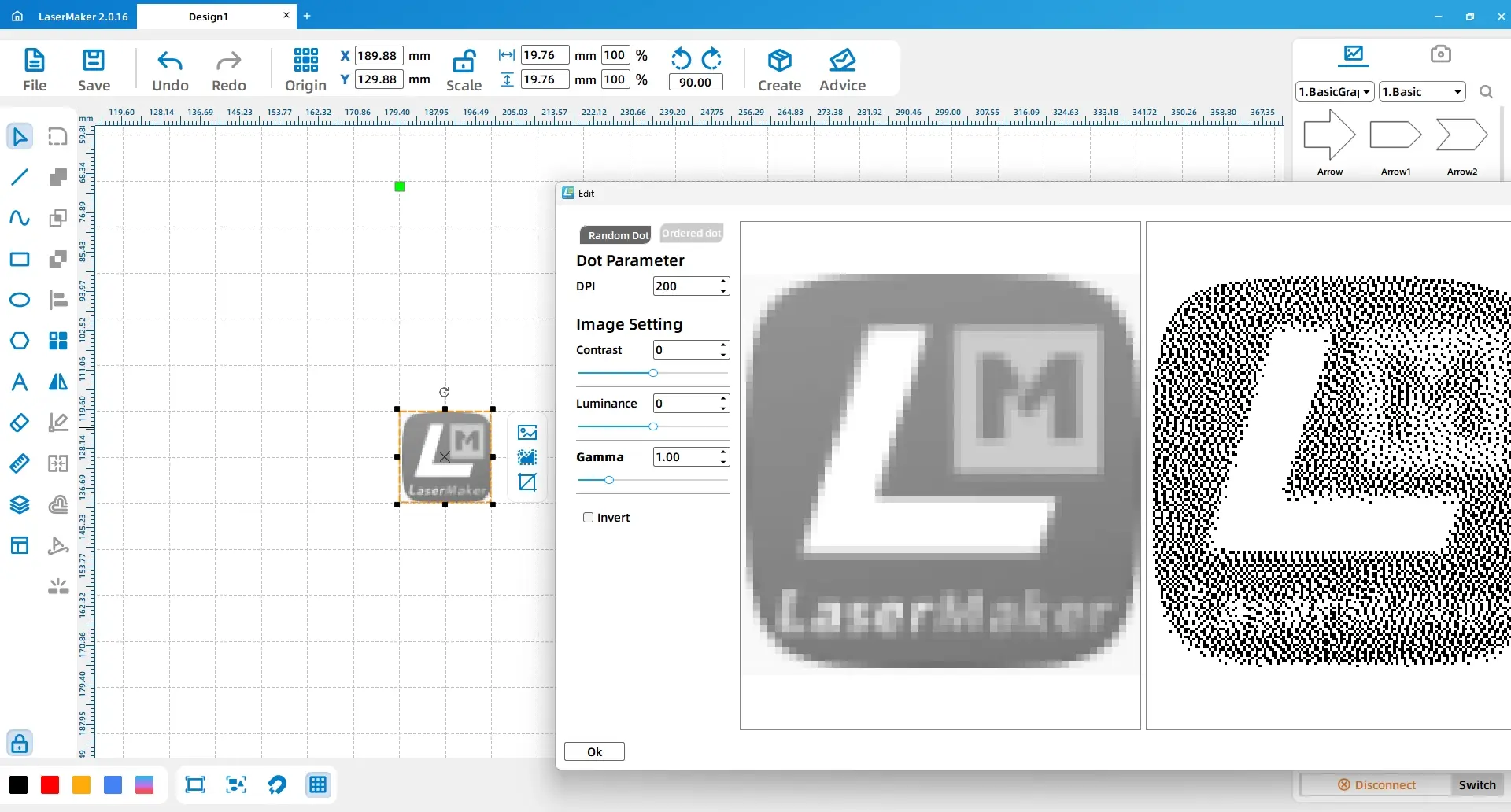
Task: Close the Design1 tab
Action: (286, 15)
